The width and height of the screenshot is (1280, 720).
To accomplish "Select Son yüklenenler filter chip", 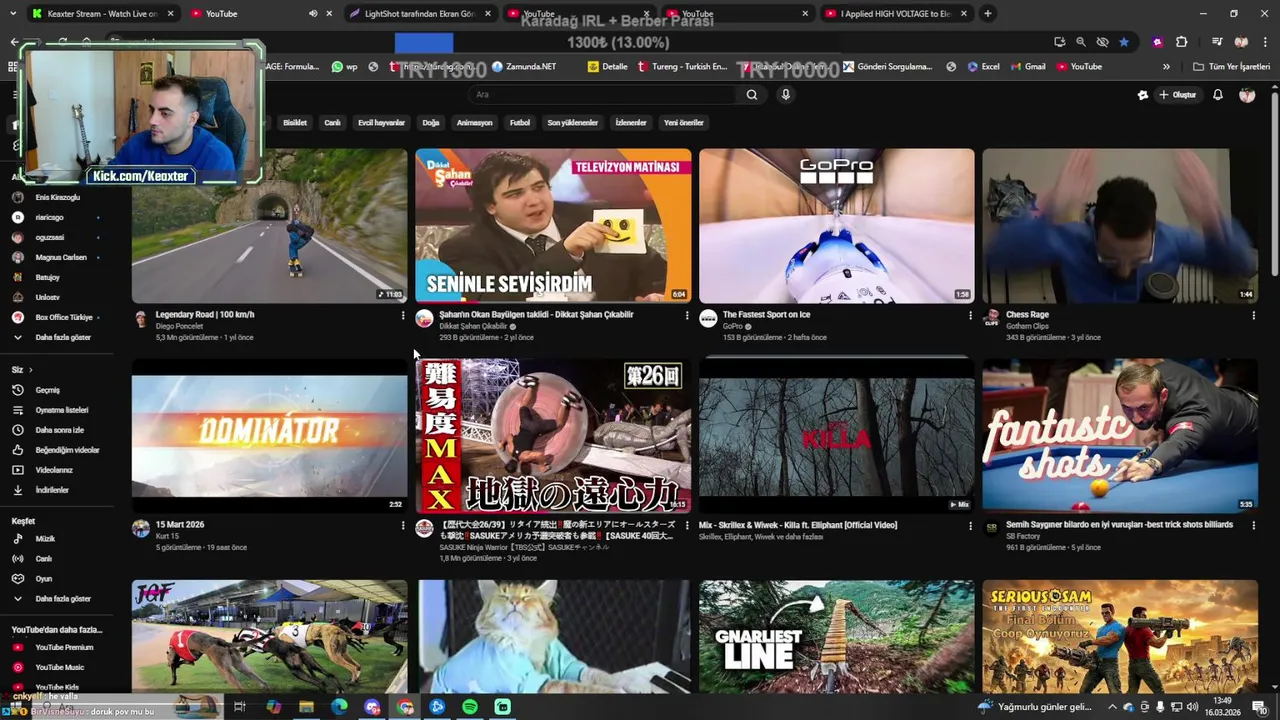I will point(572,123).
